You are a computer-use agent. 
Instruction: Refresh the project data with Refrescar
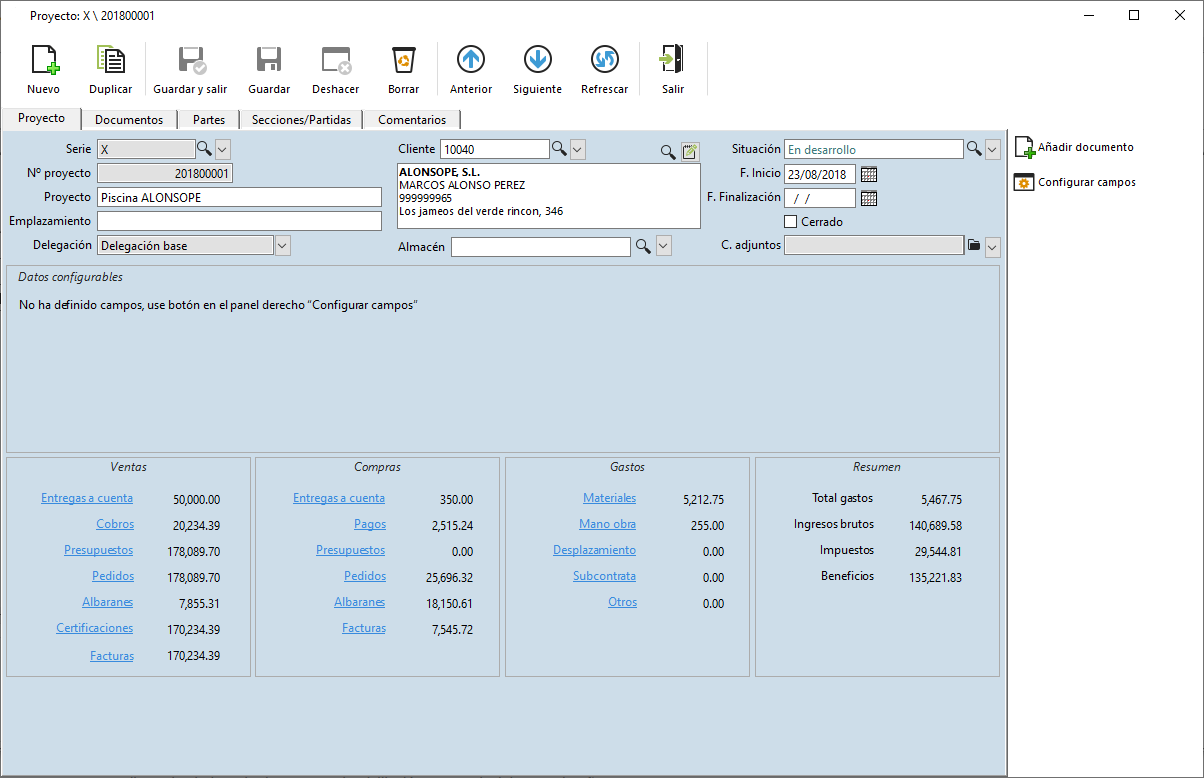pos(604,69)
